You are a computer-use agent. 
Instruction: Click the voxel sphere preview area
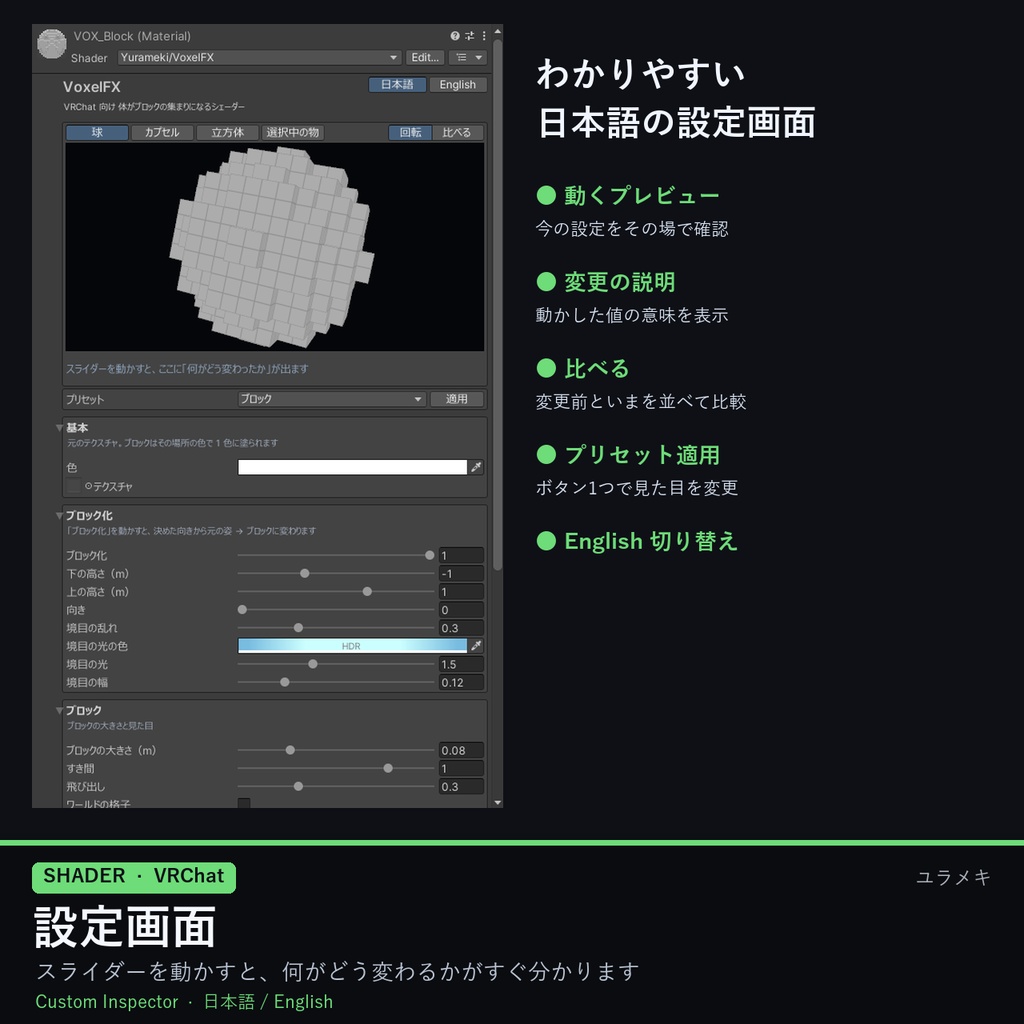pyautogui.click(x=275, y=247)
